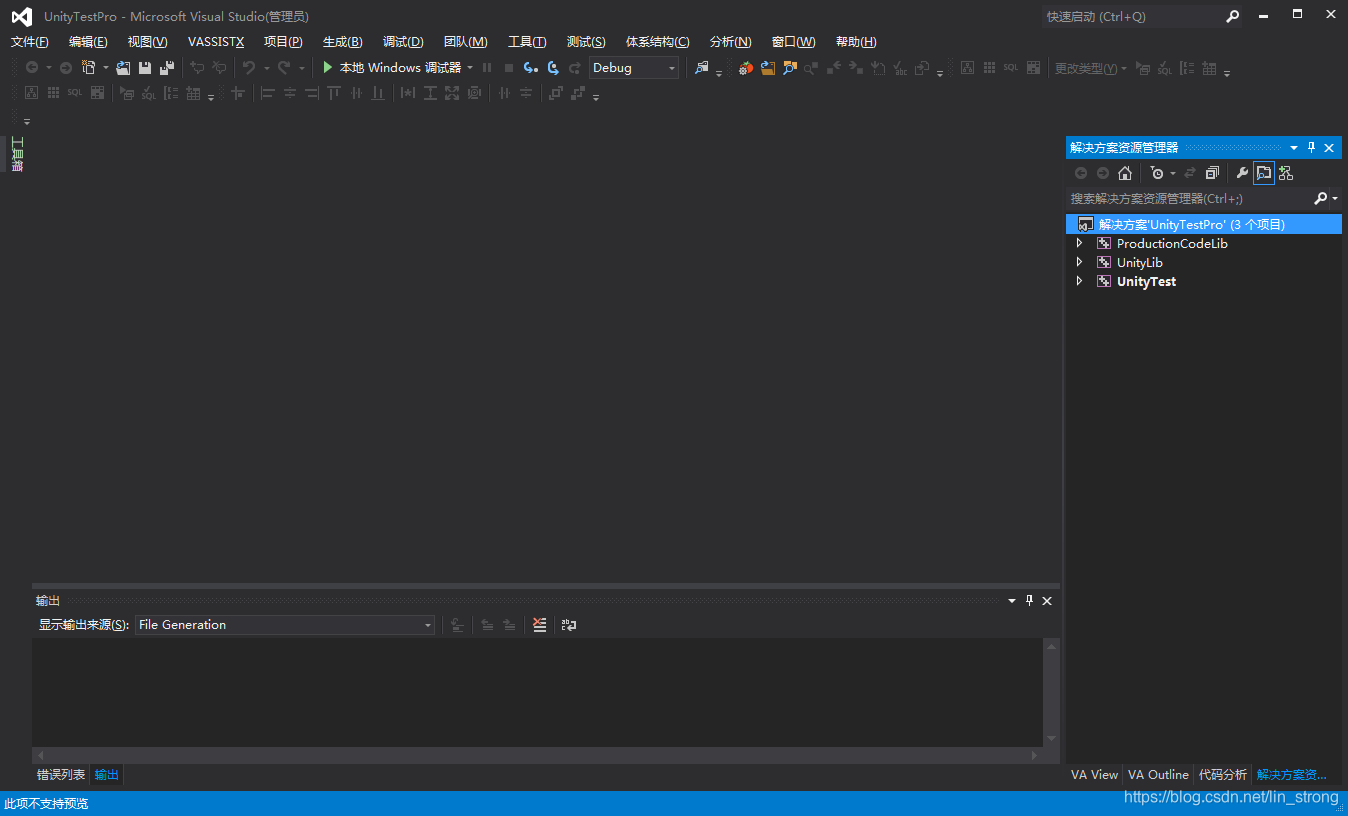1348x816 pixels.
Task: Select the ProductionCodeLib project
Action: tap(1172, 243)
